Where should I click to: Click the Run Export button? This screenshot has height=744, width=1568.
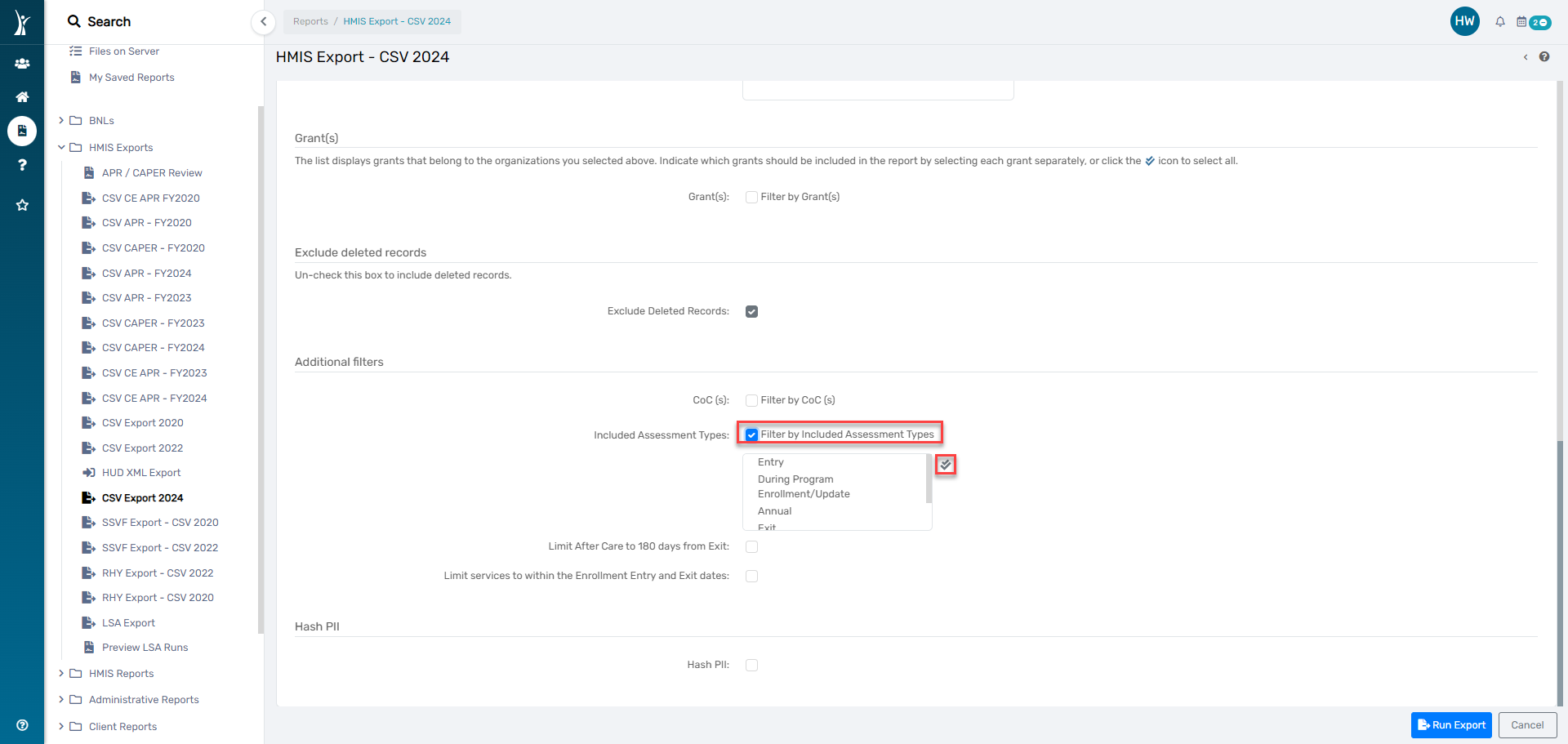coord(1451,724)
